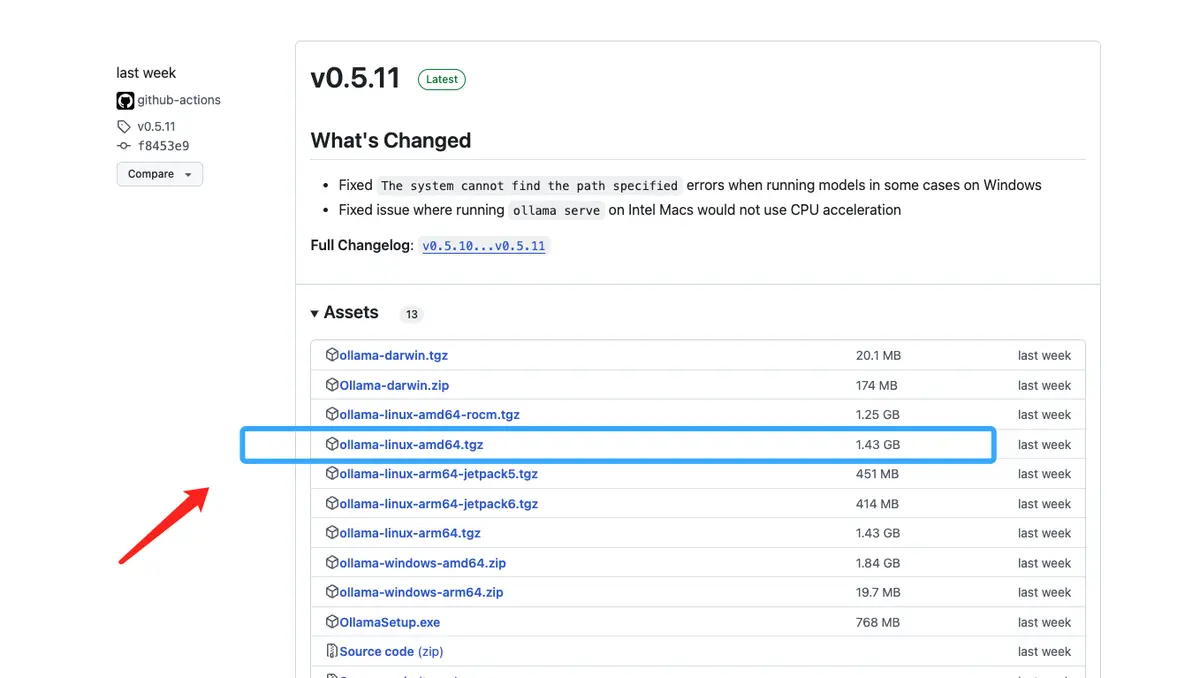Download Ollama-darwin.zip
This screenshot has height=678, width=1200.
tap(394, 385)
